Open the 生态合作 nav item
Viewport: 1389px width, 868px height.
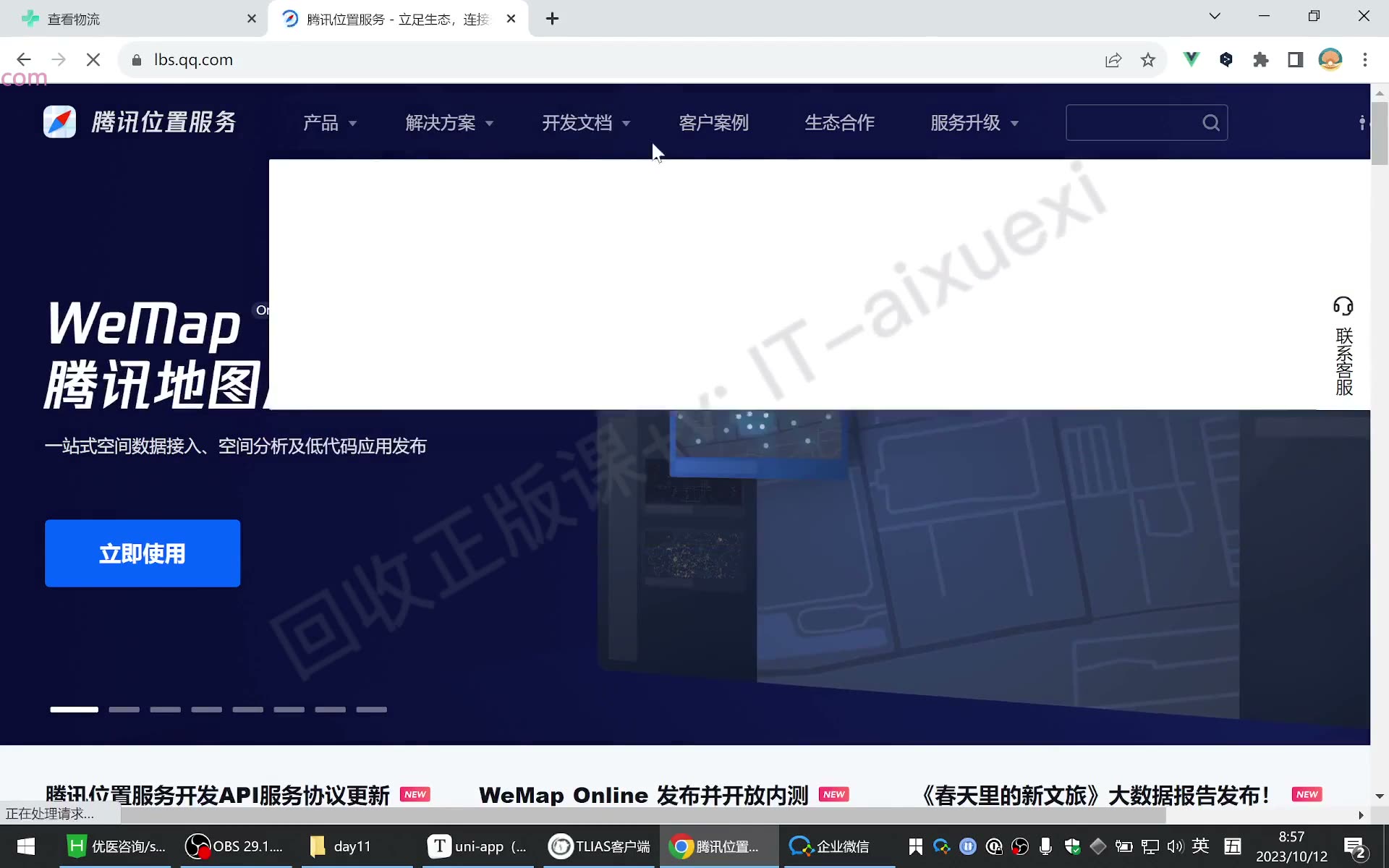(x=840, y=123)
